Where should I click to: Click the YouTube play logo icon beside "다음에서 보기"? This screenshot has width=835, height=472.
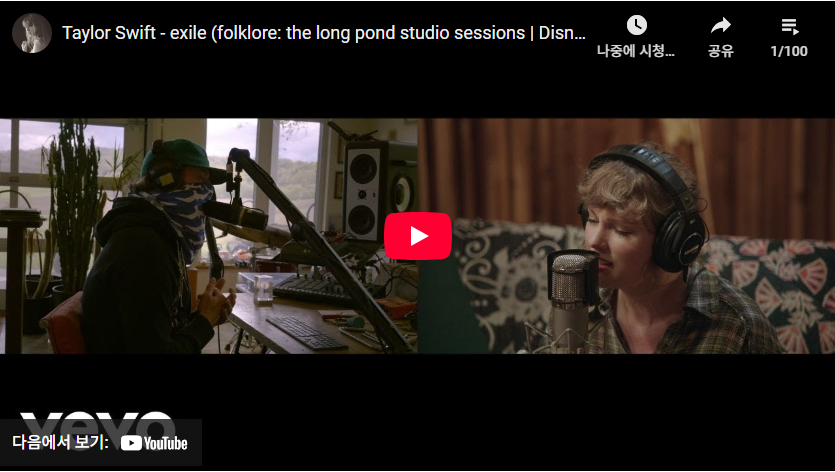coord(131,443)
